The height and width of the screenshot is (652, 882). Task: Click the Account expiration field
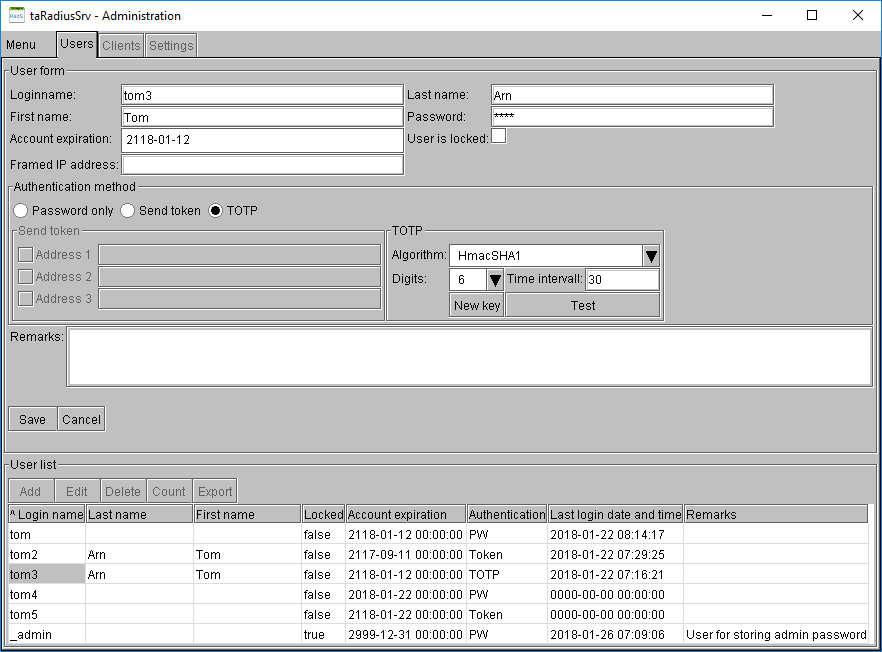262,140
